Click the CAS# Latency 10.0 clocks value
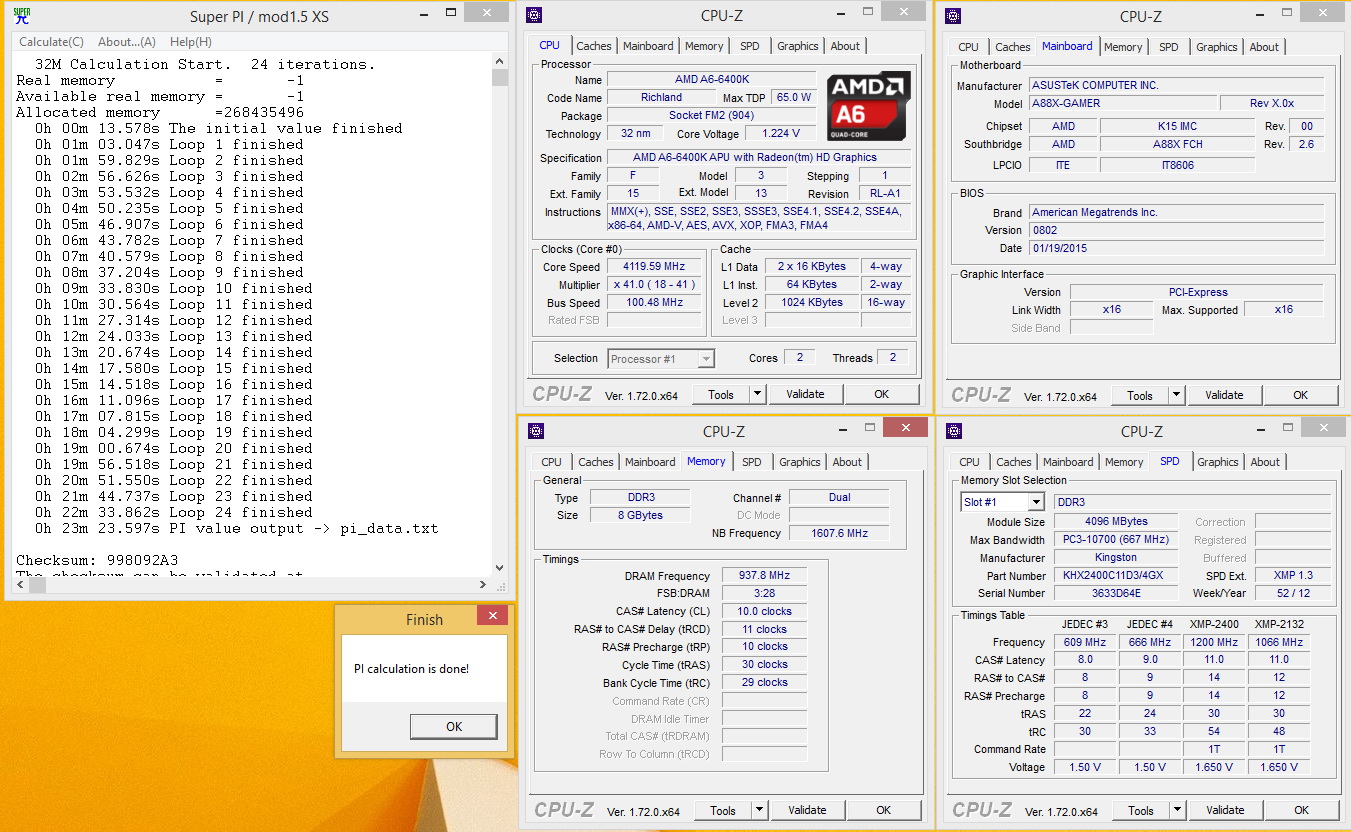1351x832 pixels. coord(764,611)
